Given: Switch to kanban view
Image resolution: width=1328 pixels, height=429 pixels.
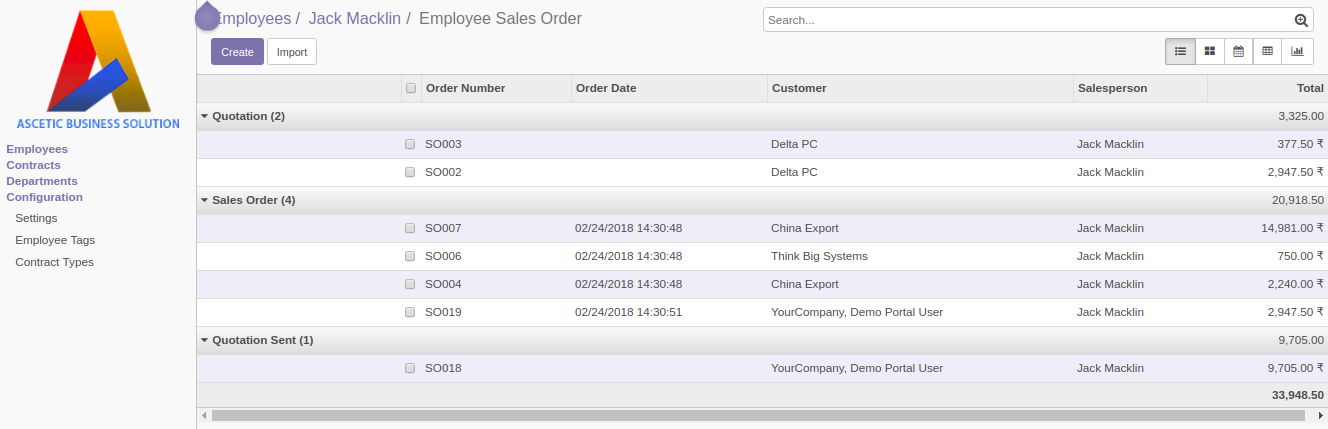Looking at the screenshot, I should pyautogui.click(x=1209, y=51).
